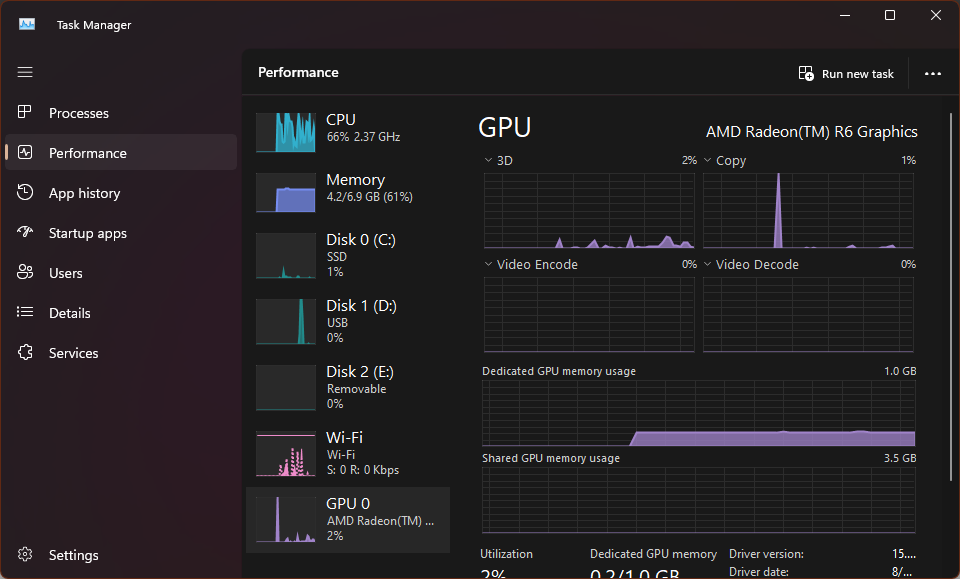Click the Details list icon
This screenshot has height=579, width=960.
click(24, 312)
